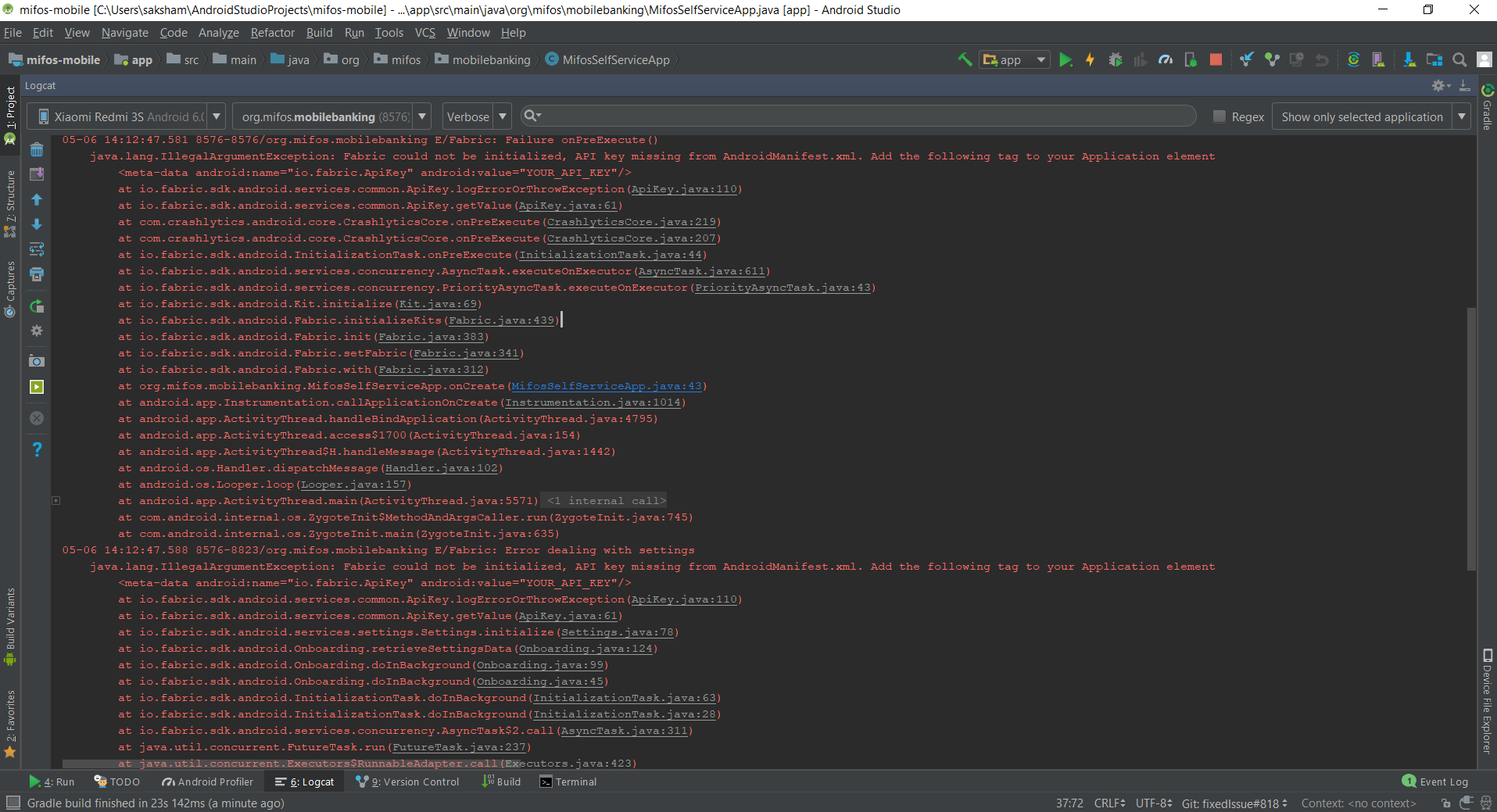Stop the running app with the red square

pyautogui.click(x=1216, y=59)
